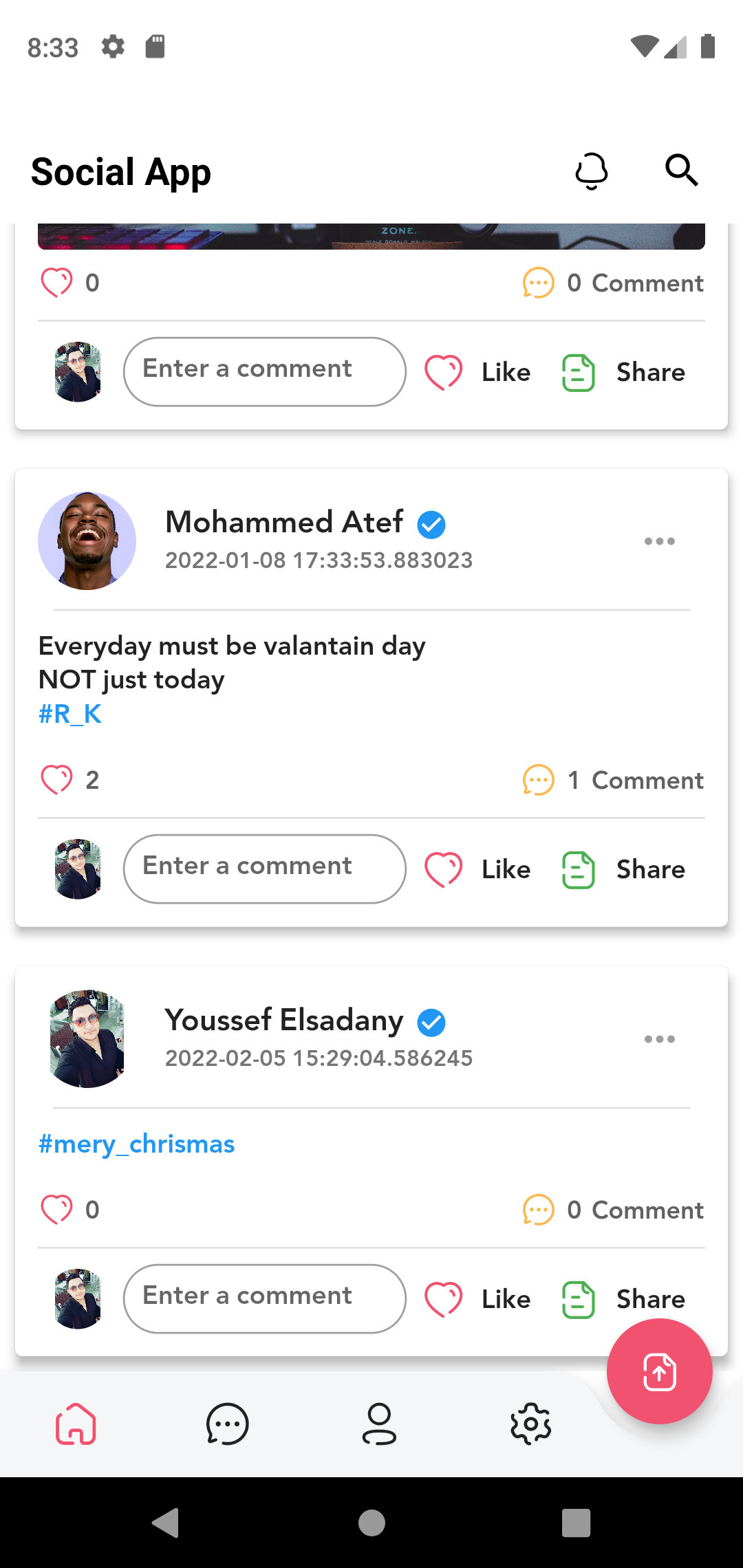743x1568 pixels.
Task: Tap the battery indicator in status bar
Action: tap(709, 47)
